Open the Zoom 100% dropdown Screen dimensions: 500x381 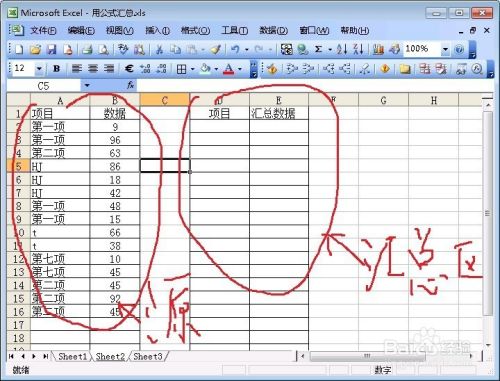445,50
